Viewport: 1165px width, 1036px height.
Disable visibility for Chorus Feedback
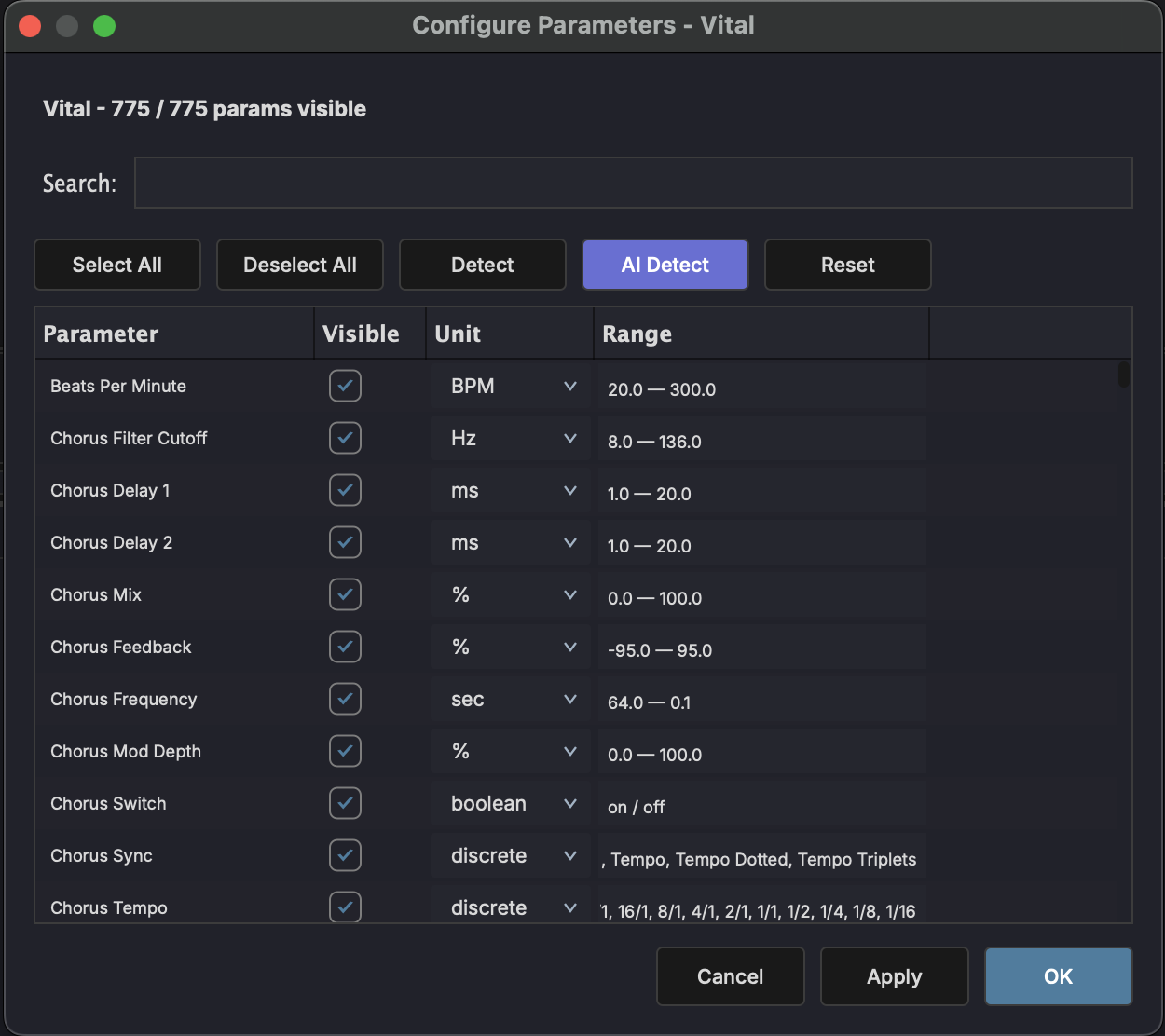coord(345,647)
